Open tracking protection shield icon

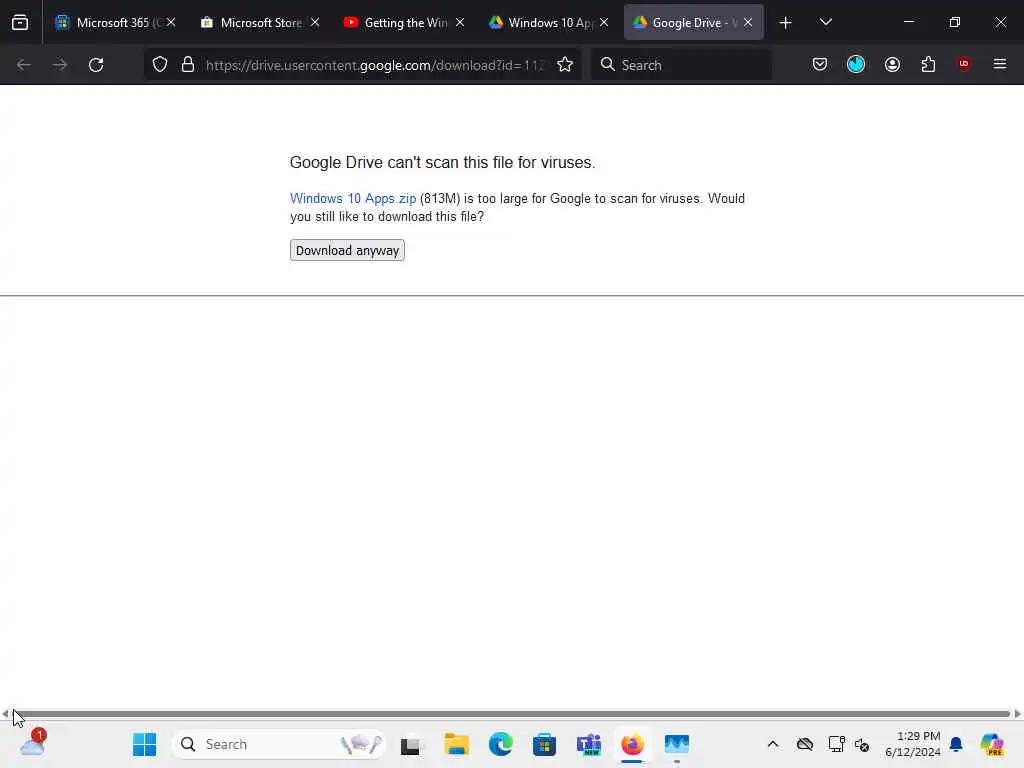tap(160, 65)
